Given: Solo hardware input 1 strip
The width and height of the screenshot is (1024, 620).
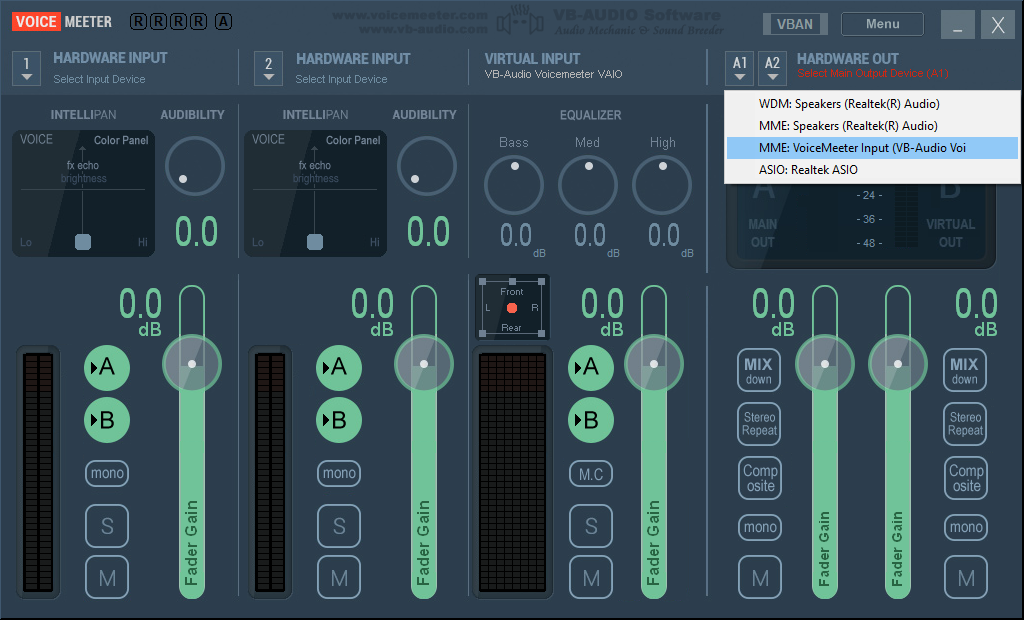Looking at the screenshot, I should [x=107, y=526].
